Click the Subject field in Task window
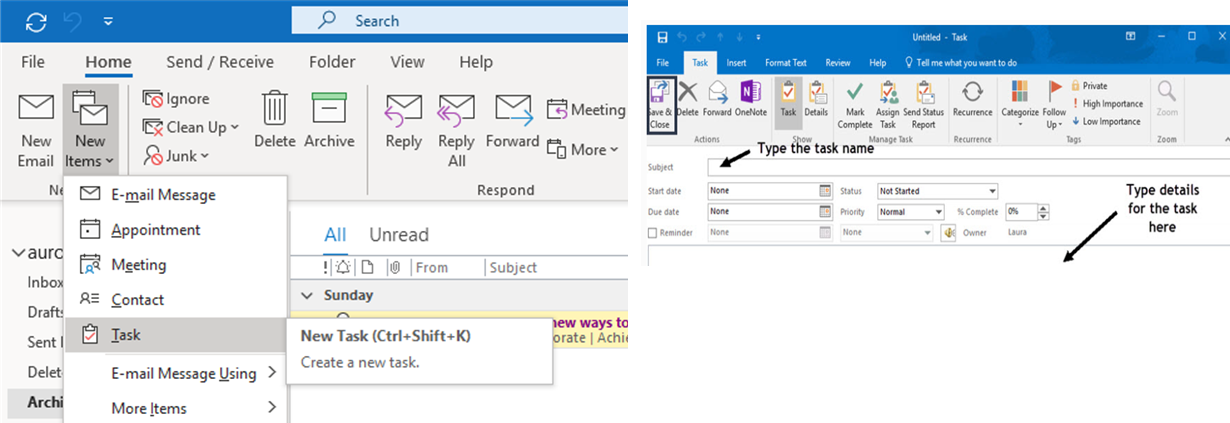The height and width of the screenshot is (423, 1230). click(x=968, y=167)
